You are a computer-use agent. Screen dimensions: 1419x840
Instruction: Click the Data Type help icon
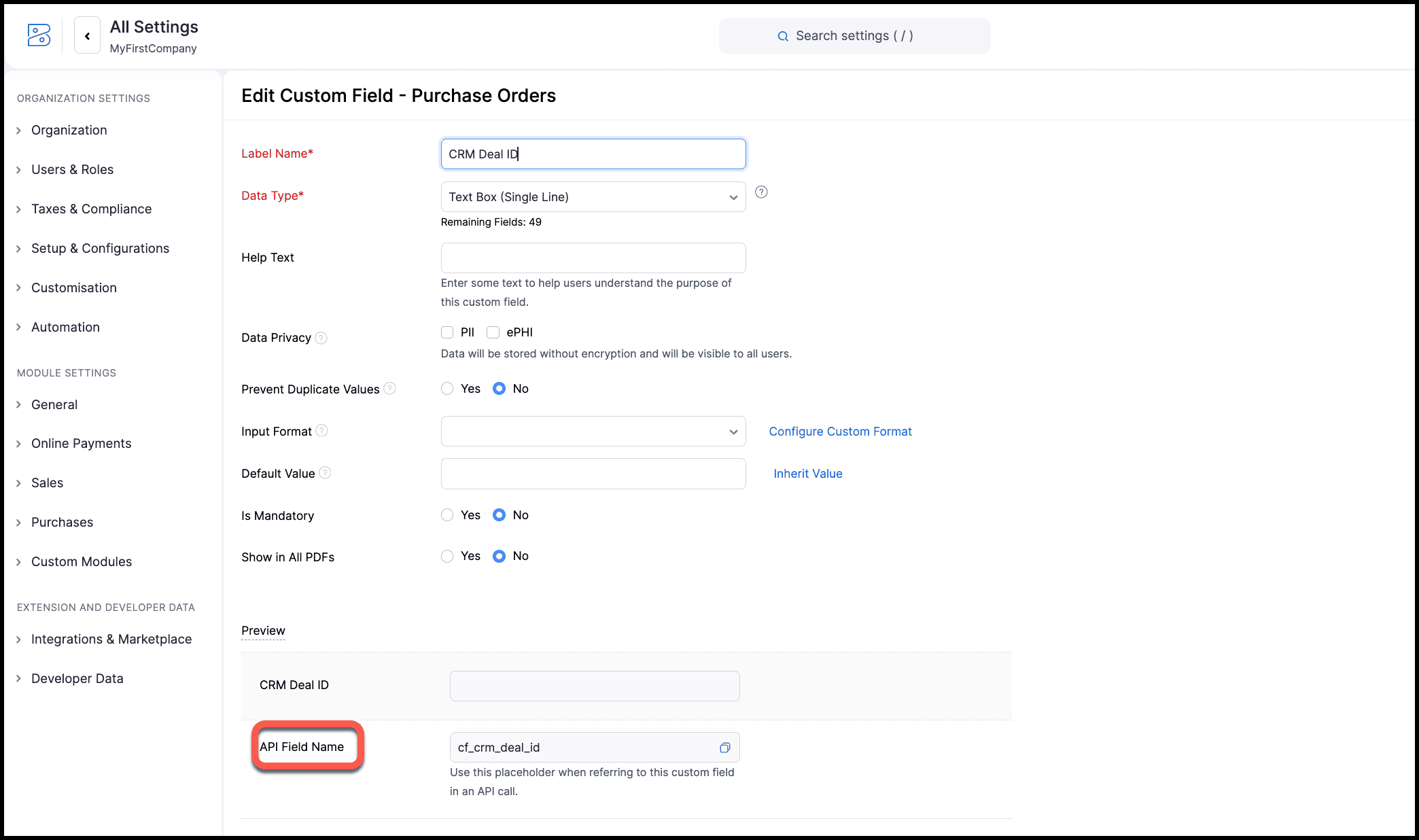tap(761, 192)
